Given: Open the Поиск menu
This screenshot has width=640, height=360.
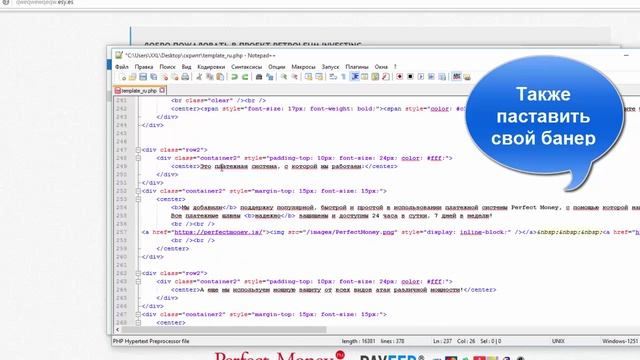Looking at the screenshot, I should tap(167, 67).
